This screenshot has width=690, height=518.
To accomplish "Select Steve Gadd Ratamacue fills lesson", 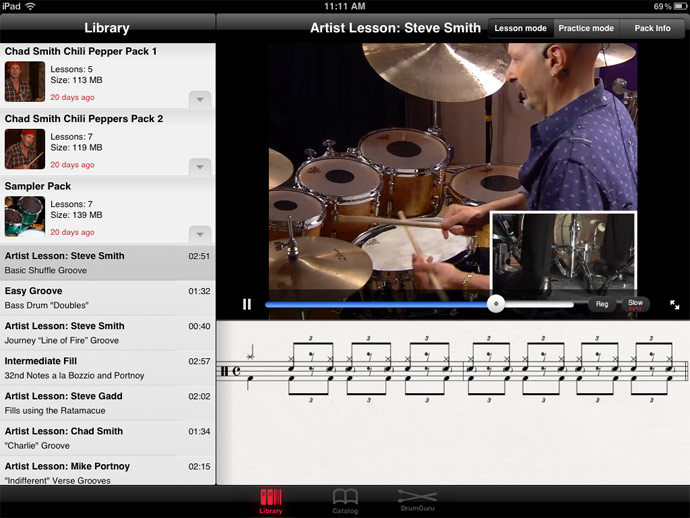I will (107, 403).
